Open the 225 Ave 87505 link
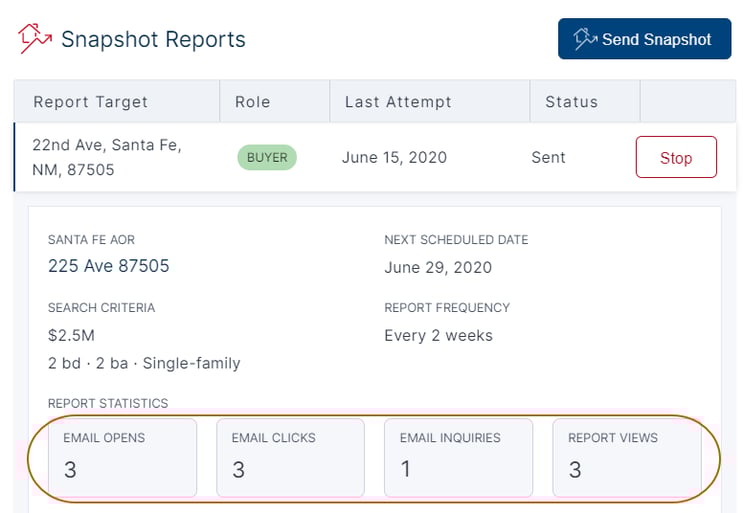The height and width of the screenshot is (513, 743). click(109, 266)
